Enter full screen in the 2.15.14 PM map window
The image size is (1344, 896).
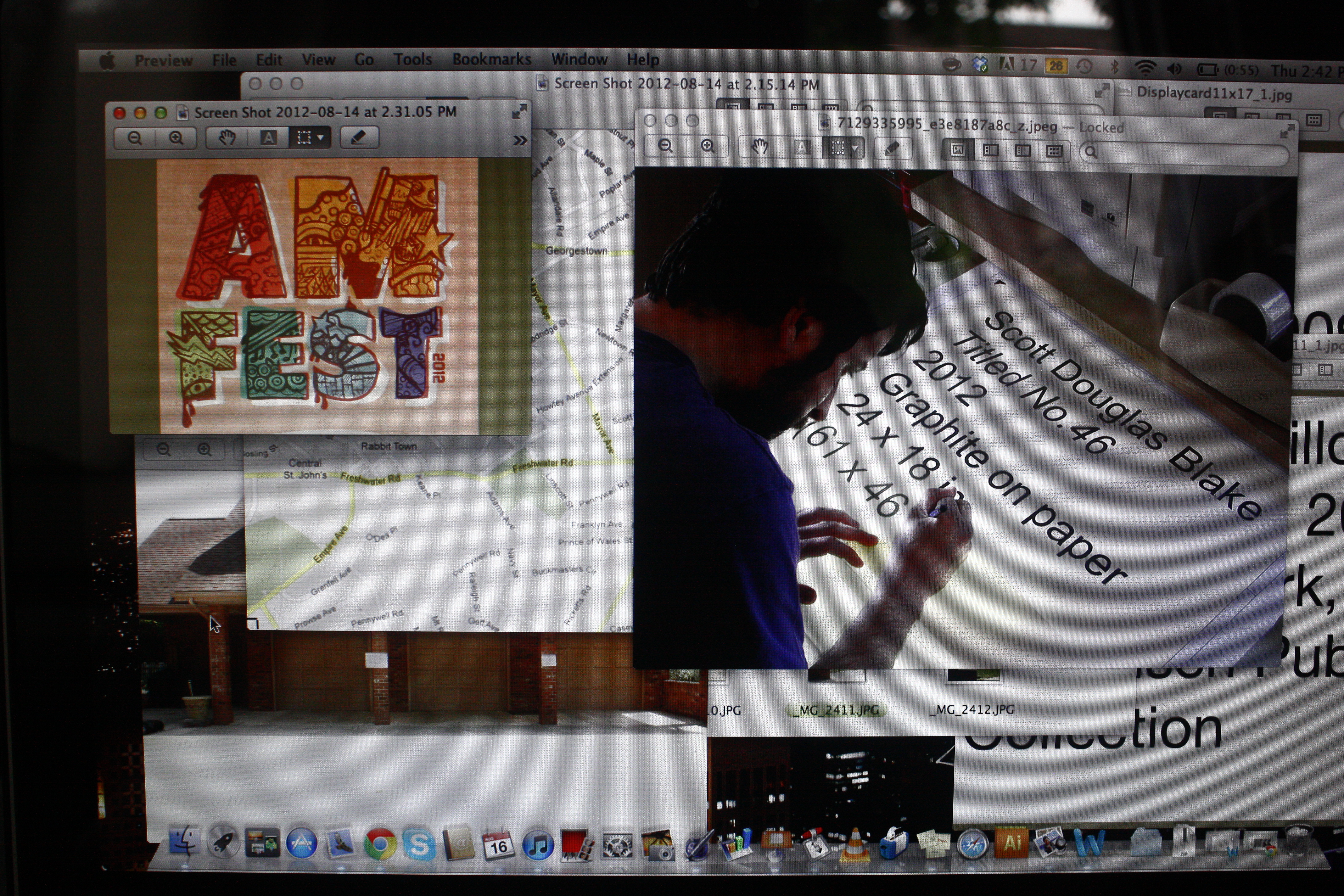[x=1102, y=90]
